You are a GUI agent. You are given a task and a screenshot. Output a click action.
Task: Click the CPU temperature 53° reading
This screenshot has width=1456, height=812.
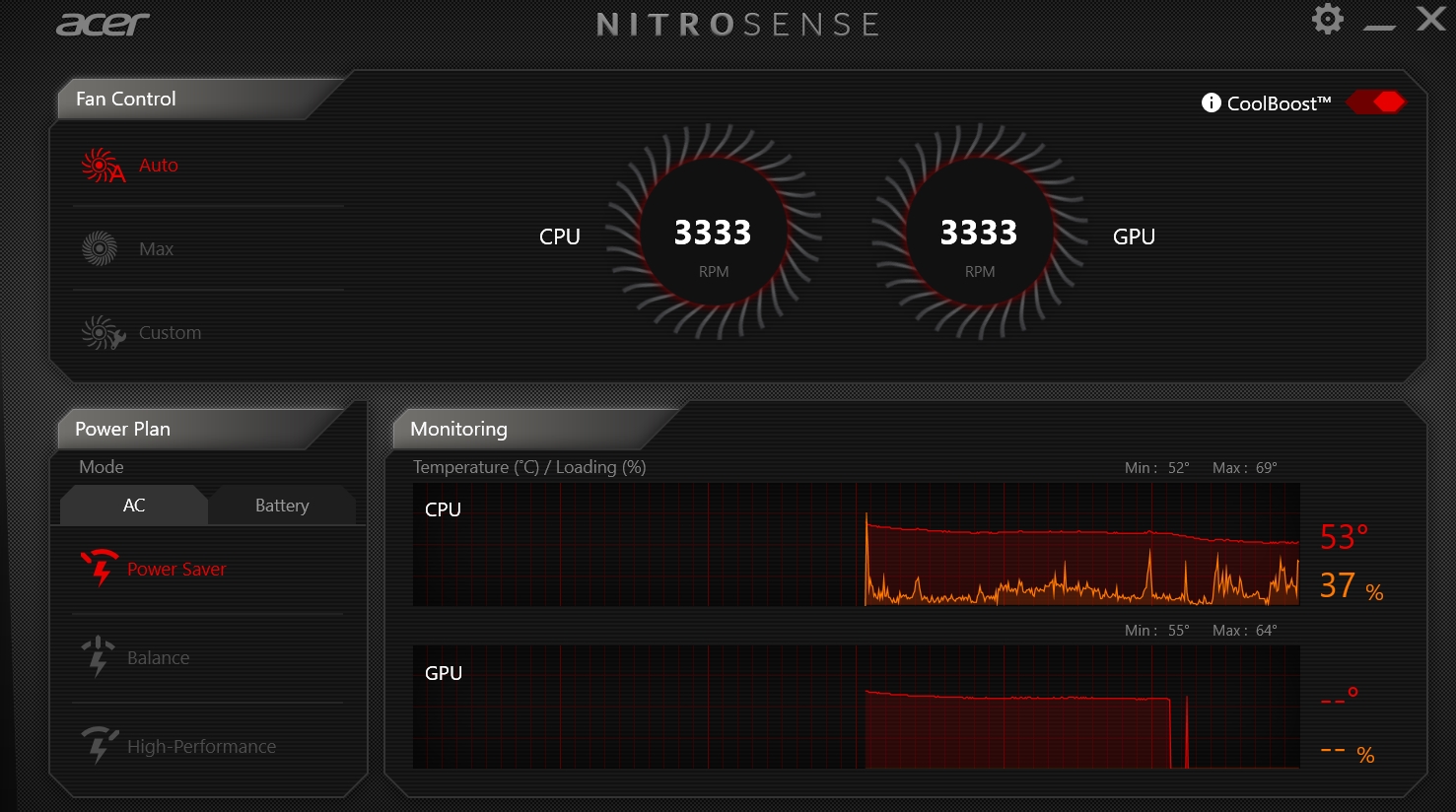(1344, 537)
